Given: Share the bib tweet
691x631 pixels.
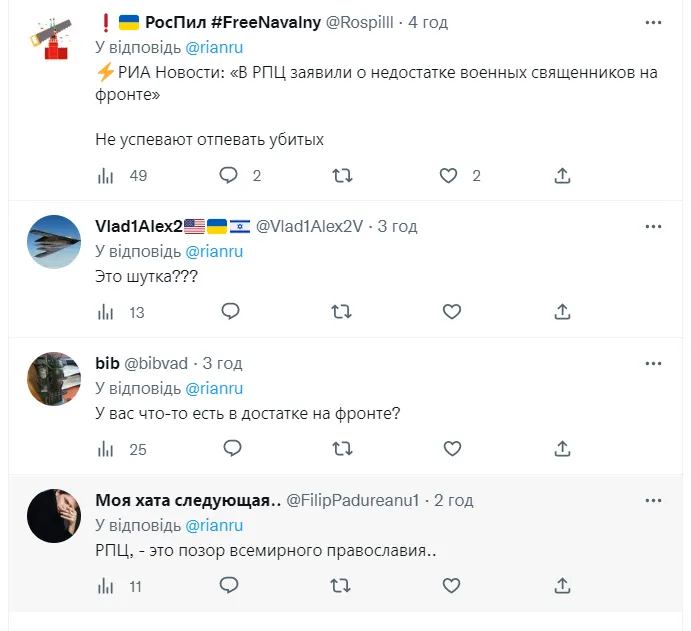Looking at the screenshot, I should point(563,449).
